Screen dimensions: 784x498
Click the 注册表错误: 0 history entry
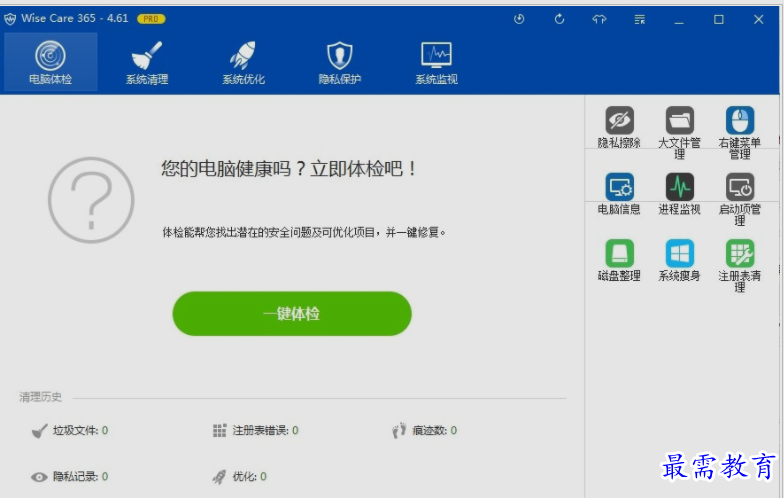[x=256, y=430]
